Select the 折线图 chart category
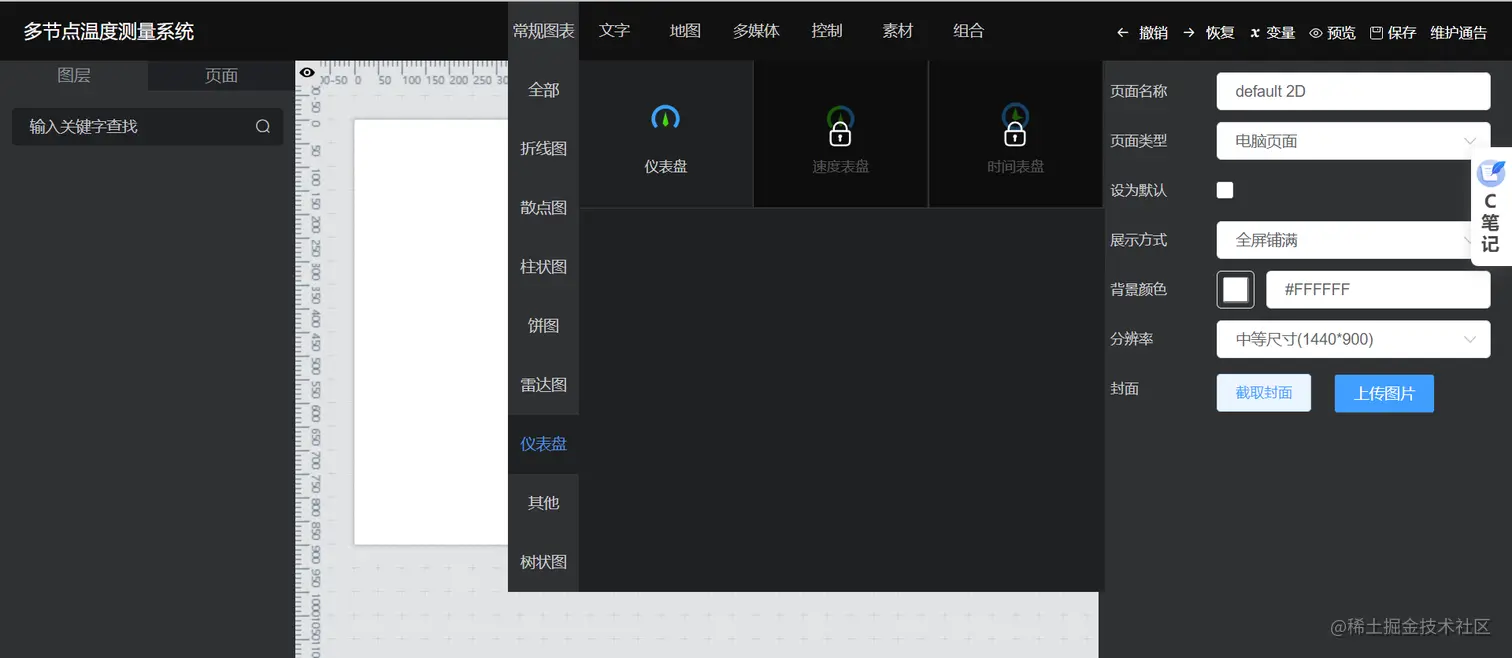The image size is (1512, 658). pyautogui.click(x=543, y=149)
